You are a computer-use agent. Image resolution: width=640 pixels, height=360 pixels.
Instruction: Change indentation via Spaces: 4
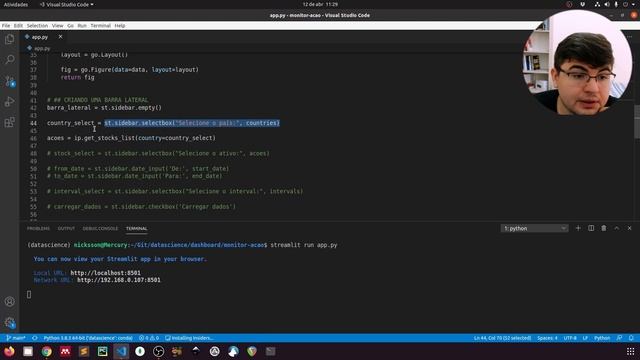coord(547,338)
